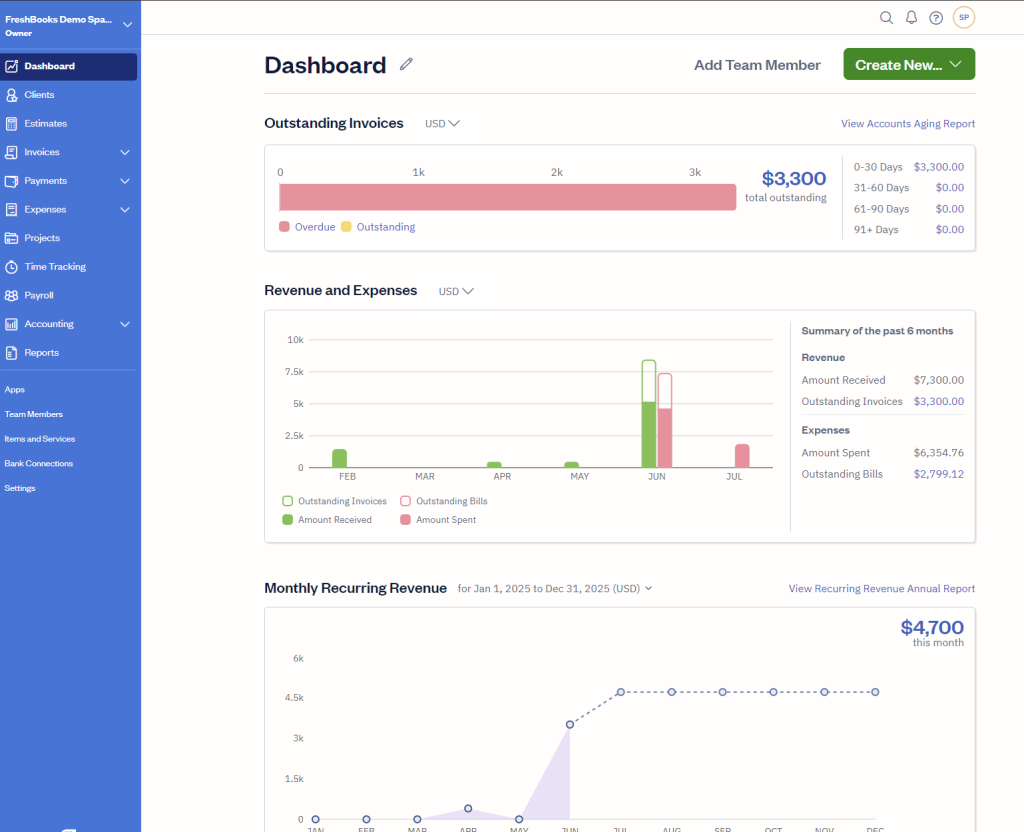Screen dimensions: 1024x832
Task: Expand the Payments submenu chevron
Action: [x=125, y=181]
